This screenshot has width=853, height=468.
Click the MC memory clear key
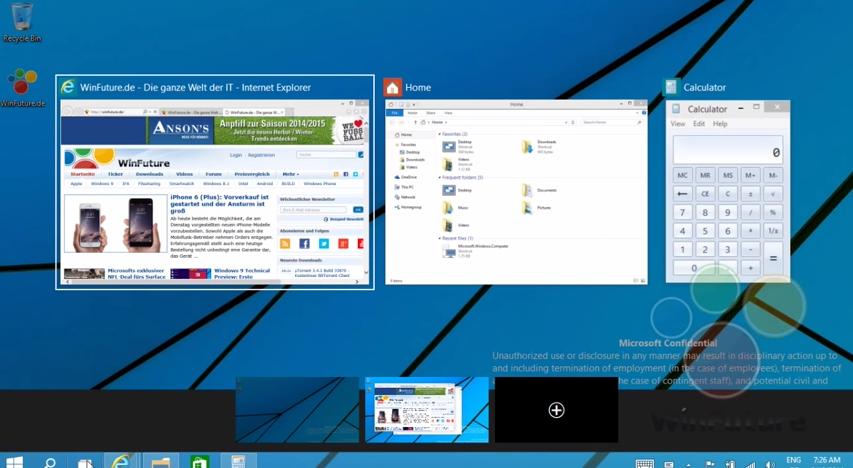pyautogui.click(x=682, y=175)
